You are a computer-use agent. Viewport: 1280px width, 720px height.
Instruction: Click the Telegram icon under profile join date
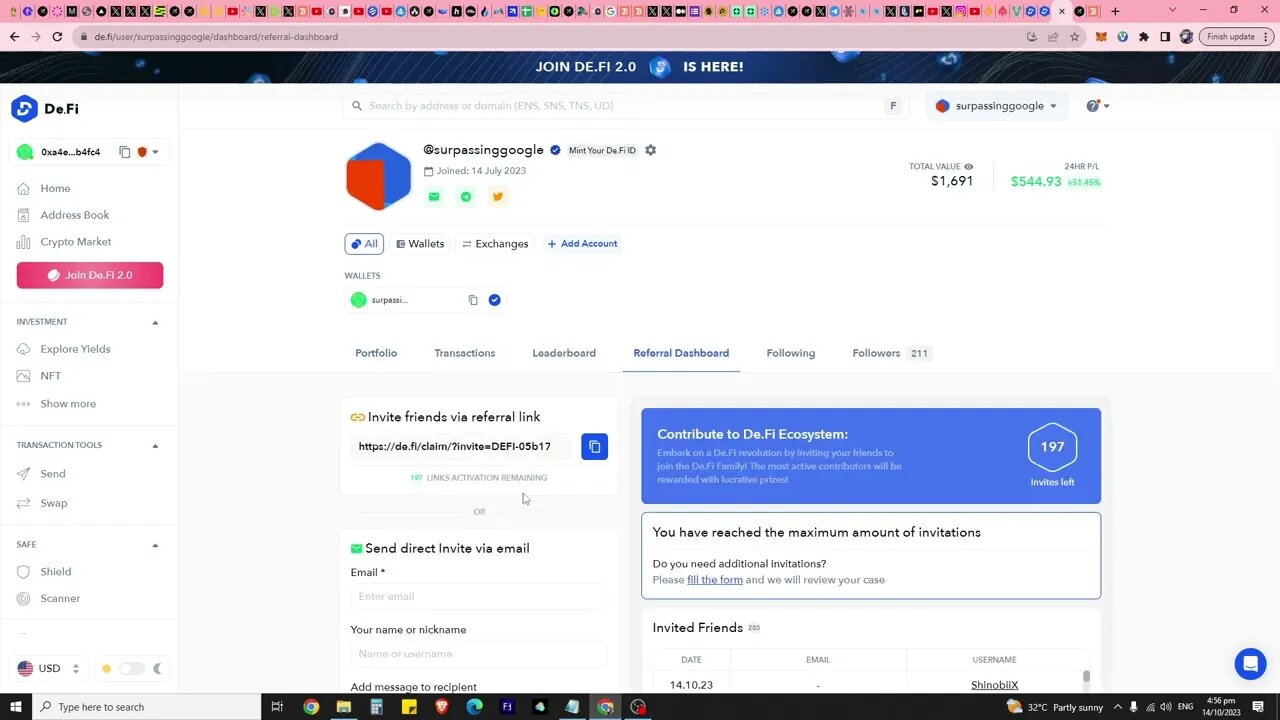click(x=466, y=197)
